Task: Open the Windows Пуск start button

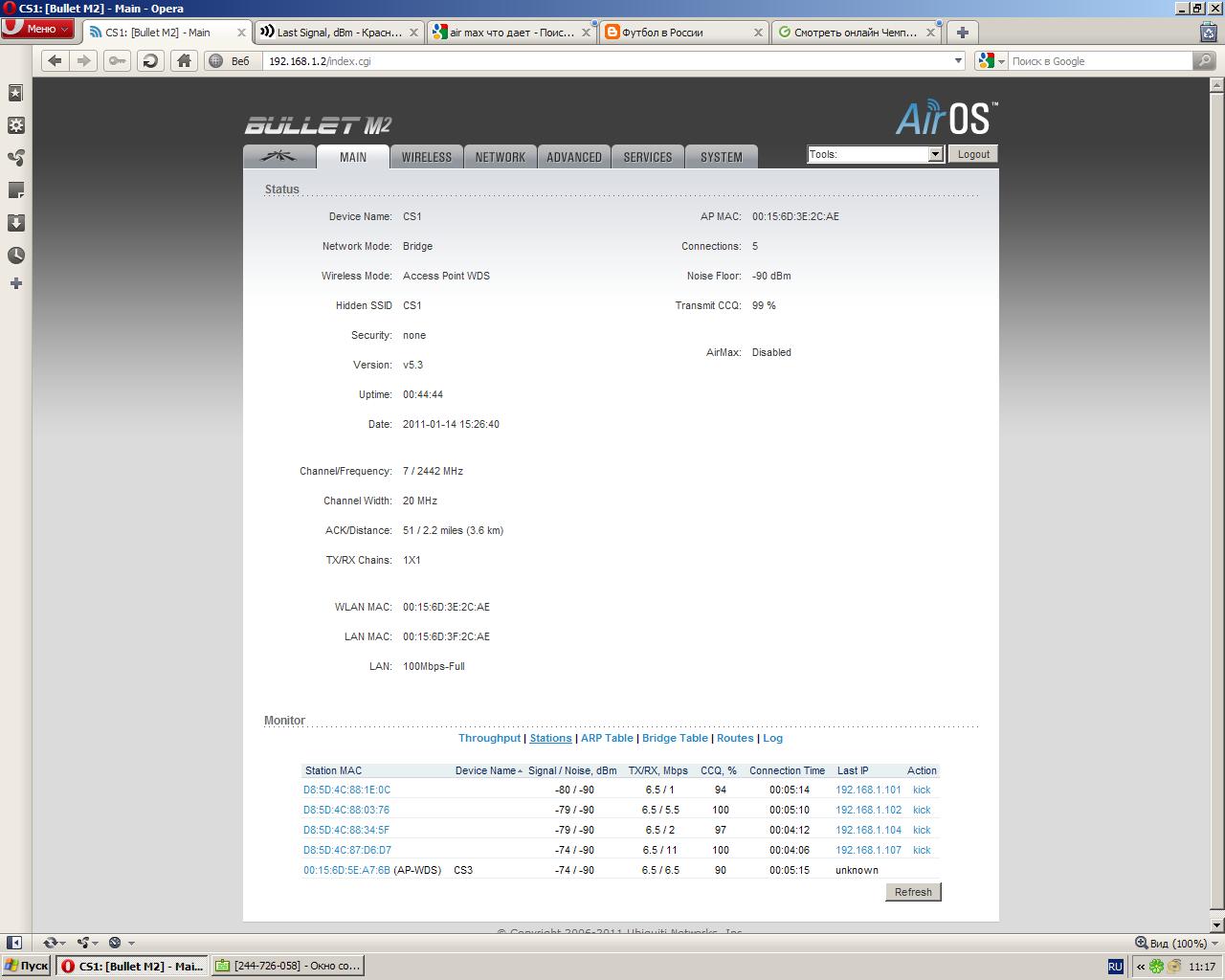Action: coord(27,966)
